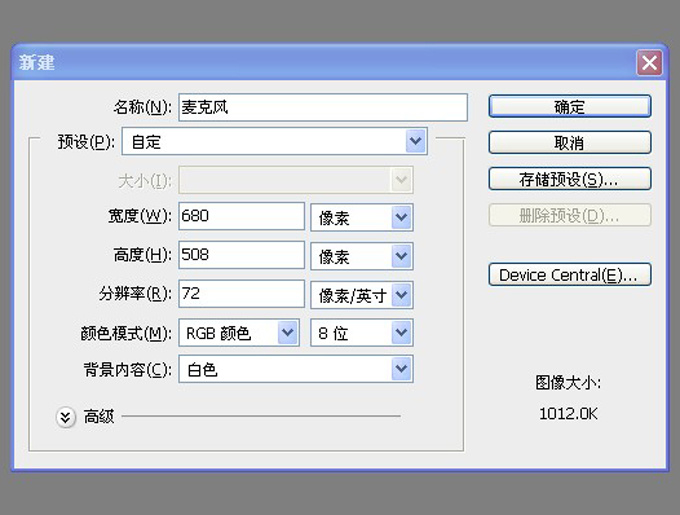Click the 背景内容(C): label

coord(128,370)
